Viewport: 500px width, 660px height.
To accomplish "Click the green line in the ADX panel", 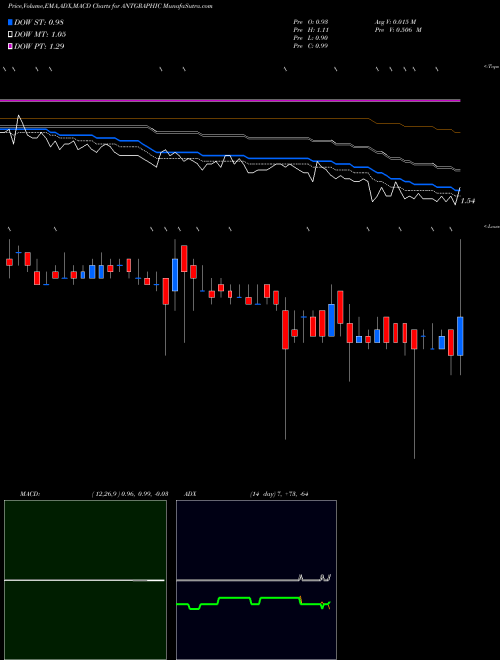I will [x=253, y=603].
